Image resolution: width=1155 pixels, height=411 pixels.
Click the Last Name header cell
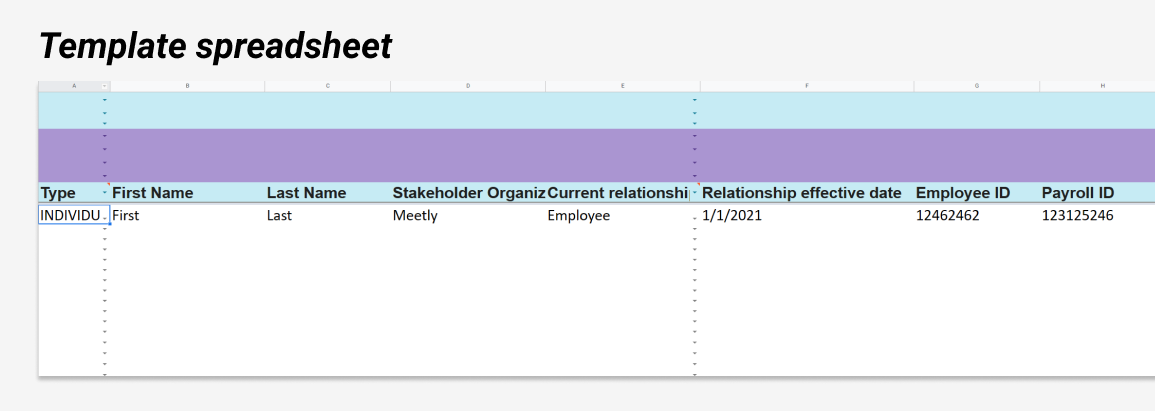click(x=327, y=193)
